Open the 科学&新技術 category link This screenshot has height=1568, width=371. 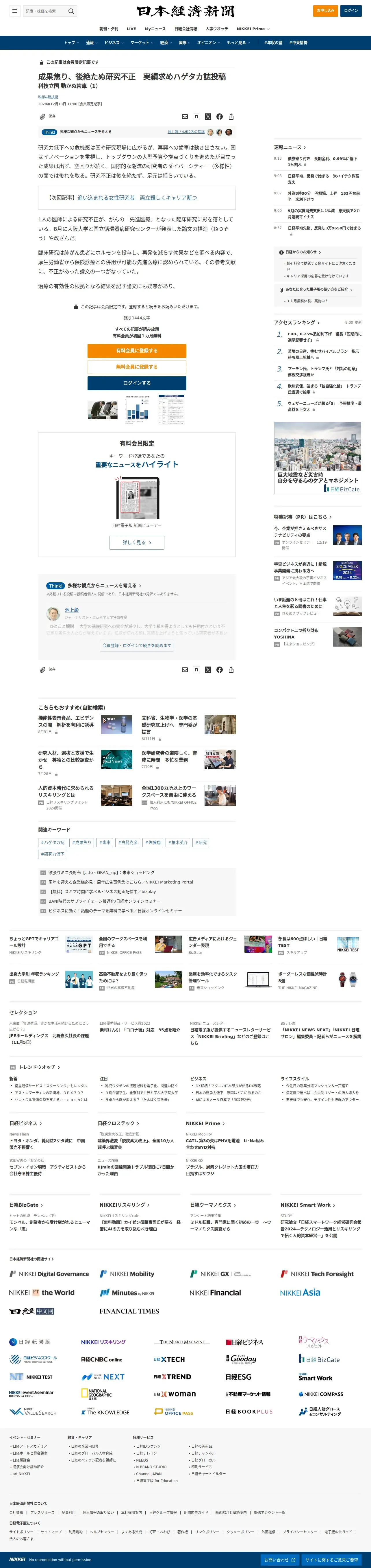pyautogui.click(x=48, y=97)
